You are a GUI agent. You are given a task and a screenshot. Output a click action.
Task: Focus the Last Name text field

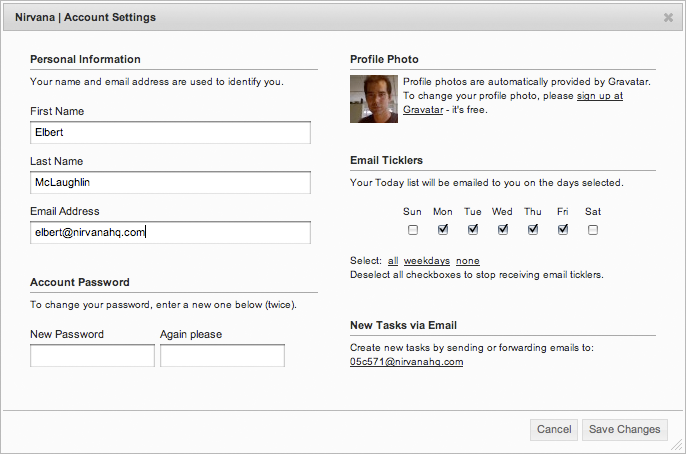pos(170,182)
